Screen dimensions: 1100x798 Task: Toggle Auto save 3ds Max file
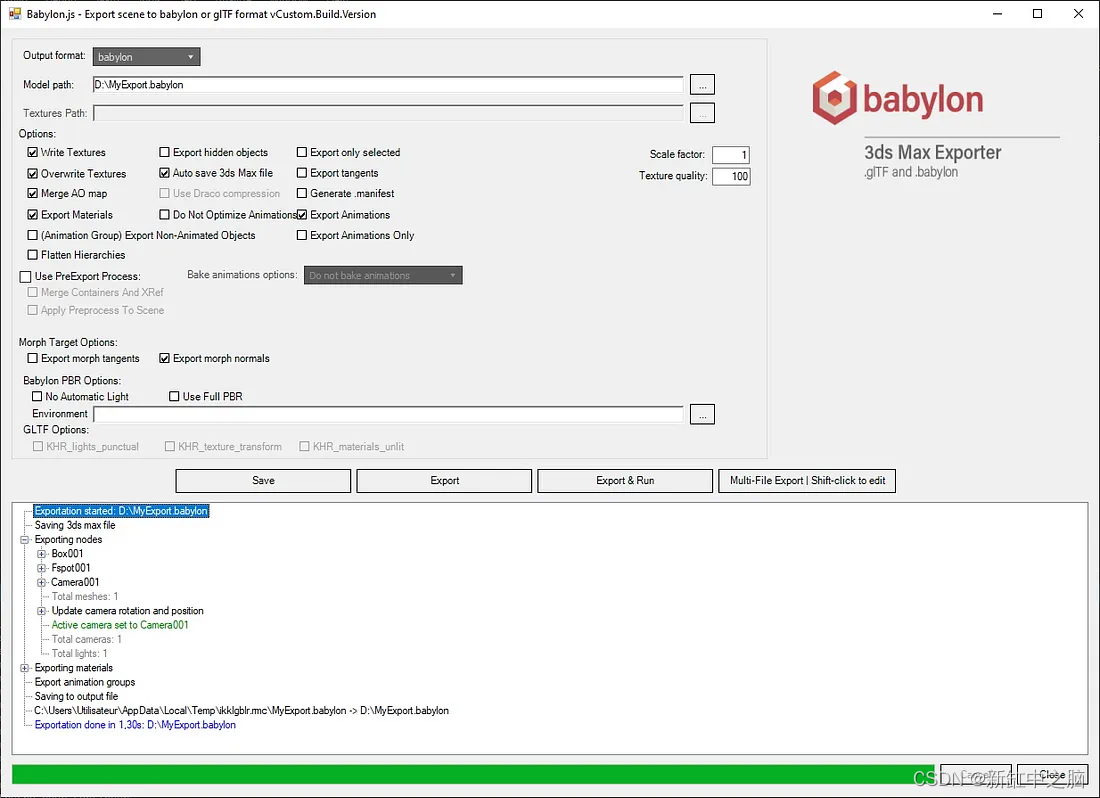[x=164, y=173]
